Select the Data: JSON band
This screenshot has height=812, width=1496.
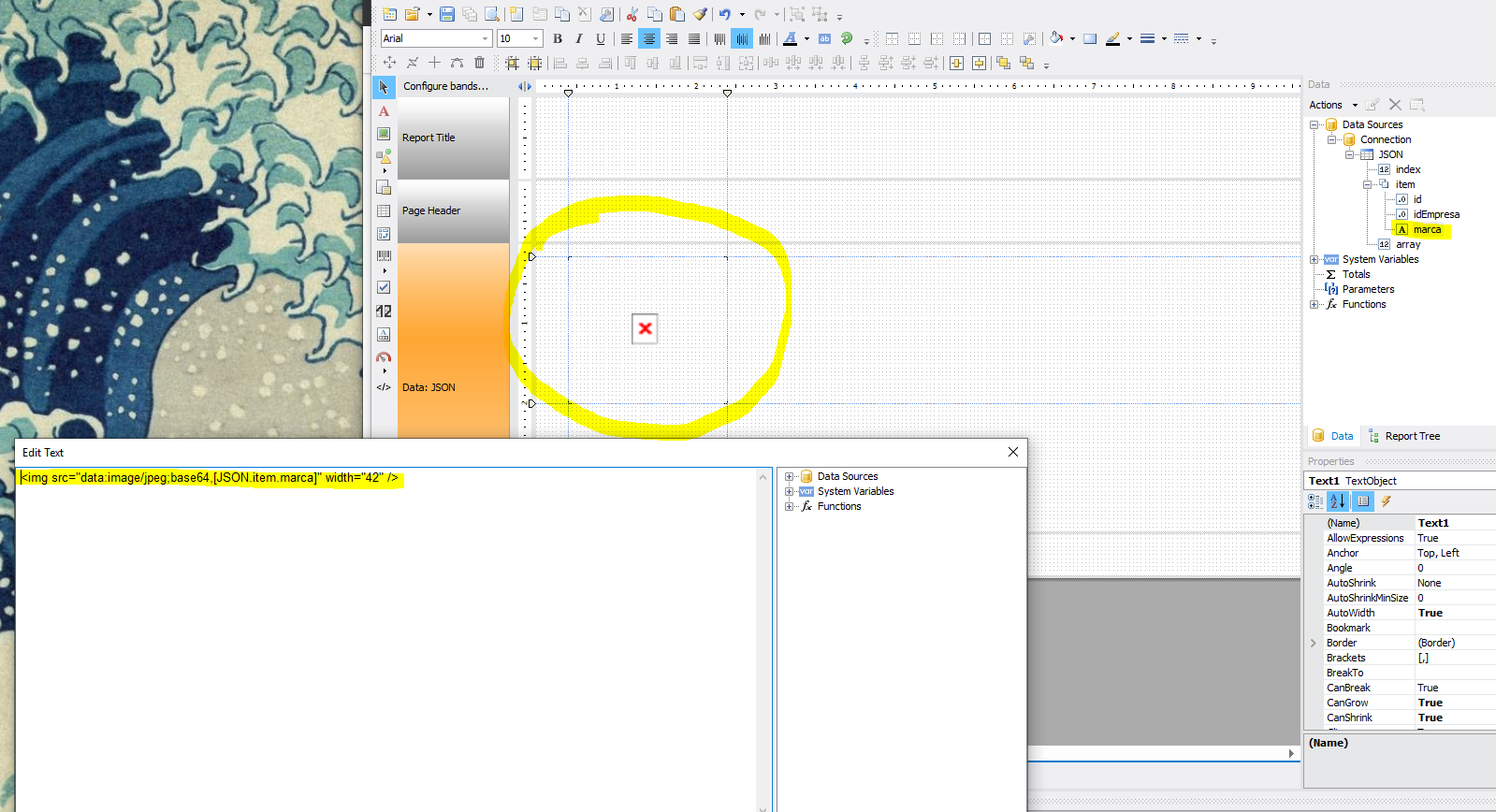(454, 341)
